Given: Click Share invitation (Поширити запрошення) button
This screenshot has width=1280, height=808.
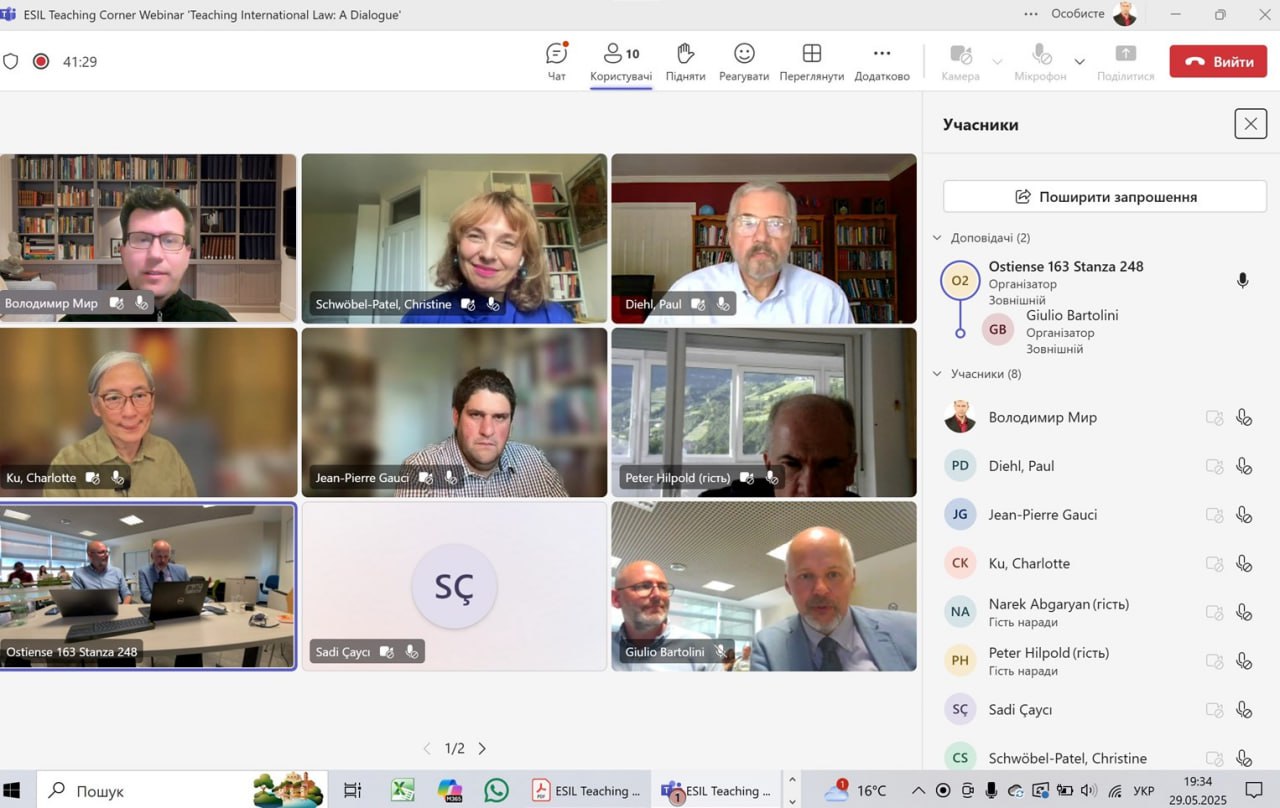Looking at the screenshot, I should [x=1104, y=197].
